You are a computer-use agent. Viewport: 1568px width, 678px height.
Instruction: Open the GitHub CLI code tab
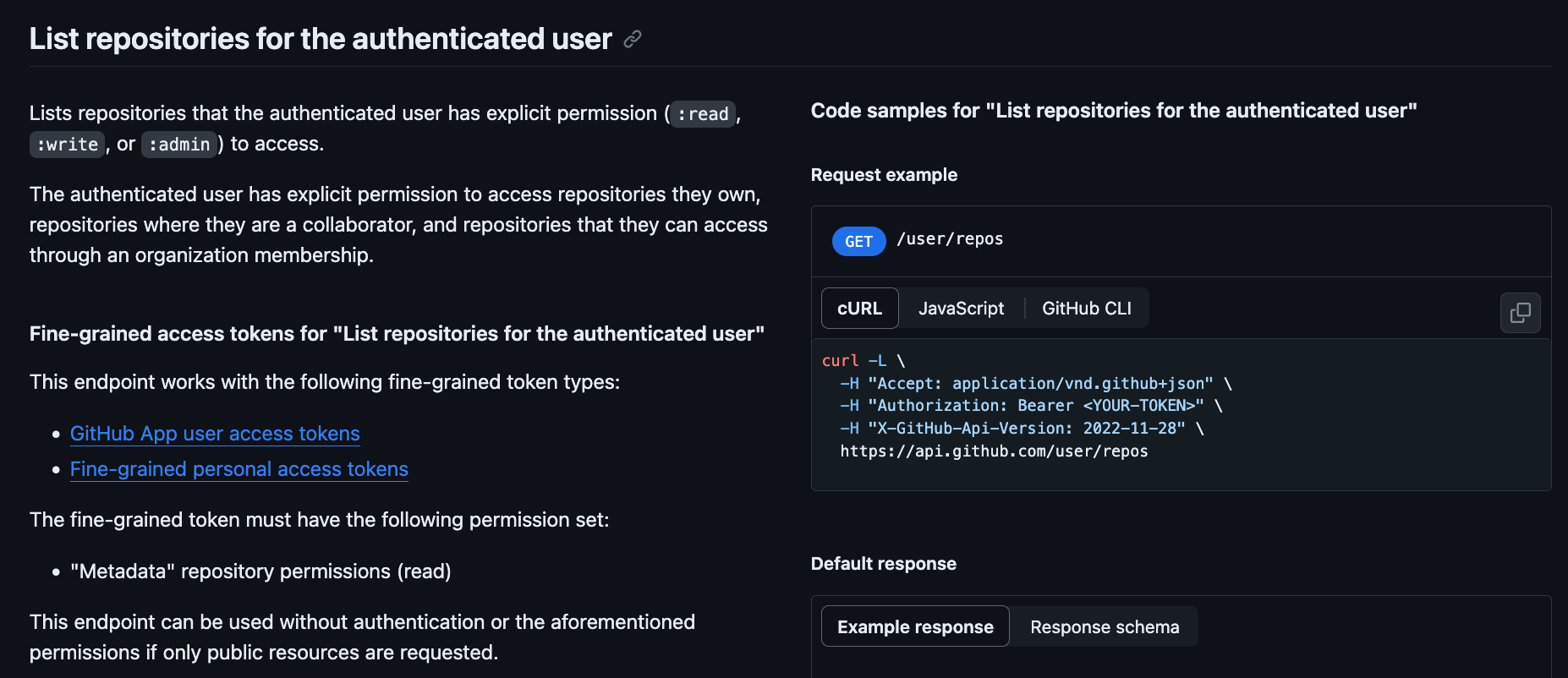(1086, 309)
